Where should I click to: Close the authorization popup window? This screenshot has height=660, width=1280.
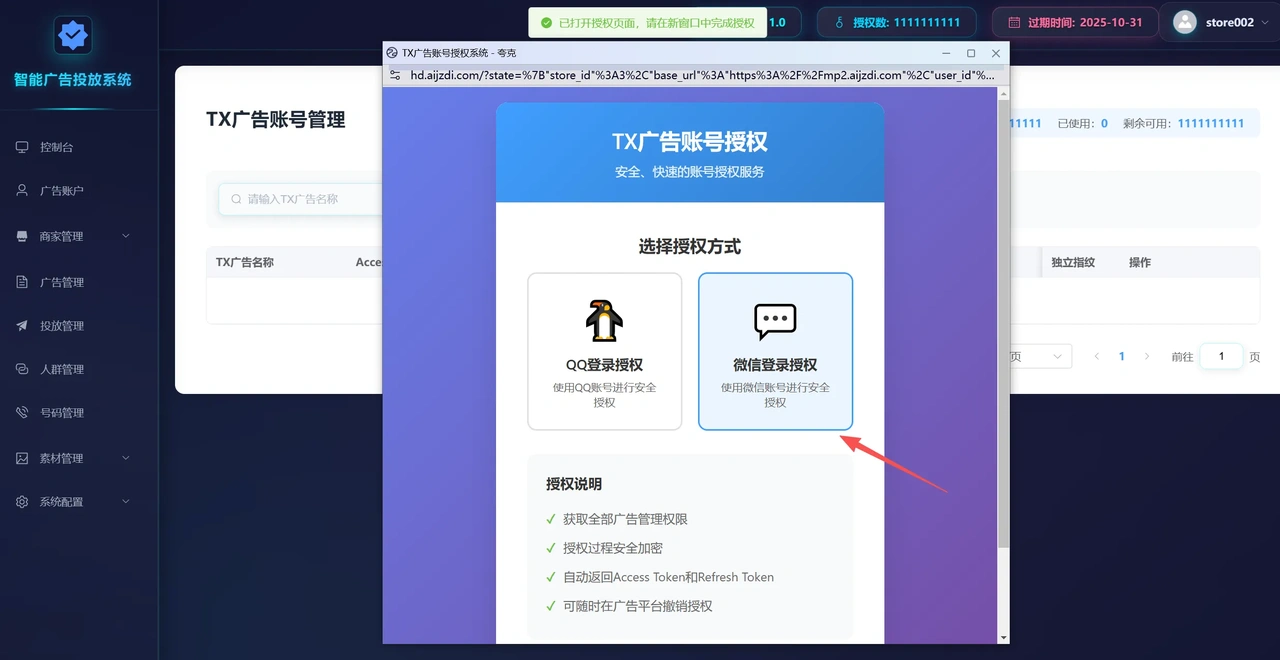click(x=996, y=53)
